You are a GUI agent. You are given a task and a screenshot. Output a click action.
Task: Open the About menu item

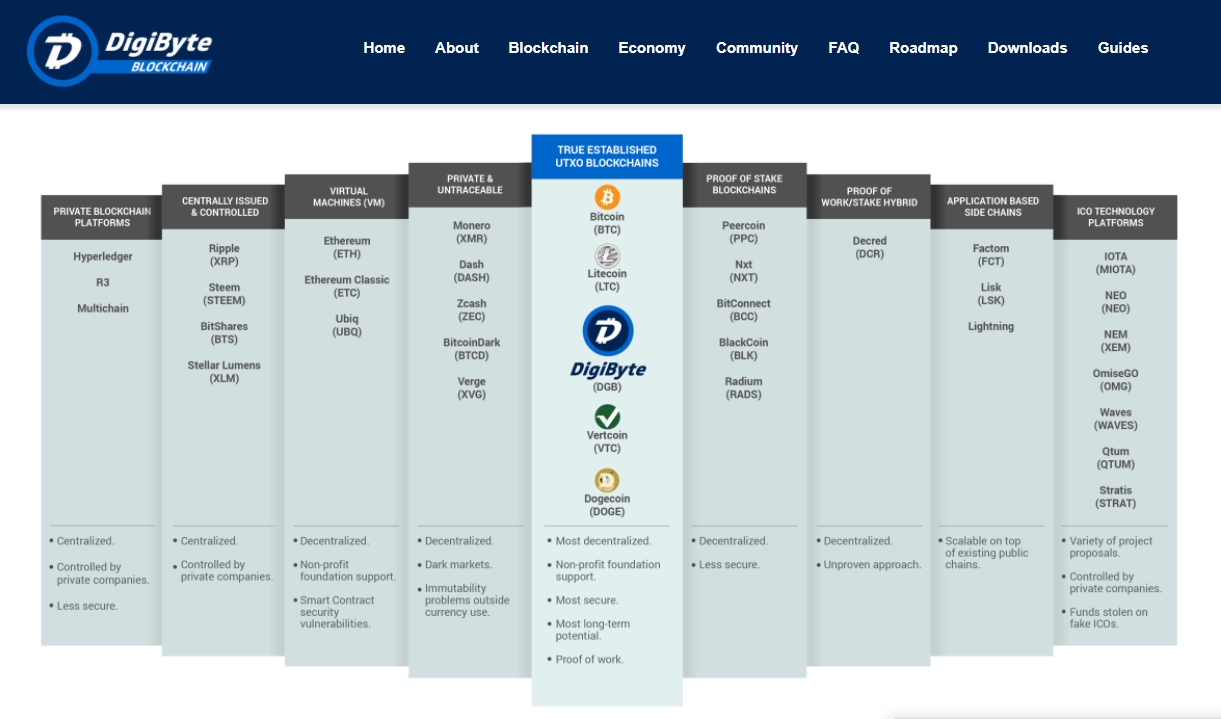point(457,48)
